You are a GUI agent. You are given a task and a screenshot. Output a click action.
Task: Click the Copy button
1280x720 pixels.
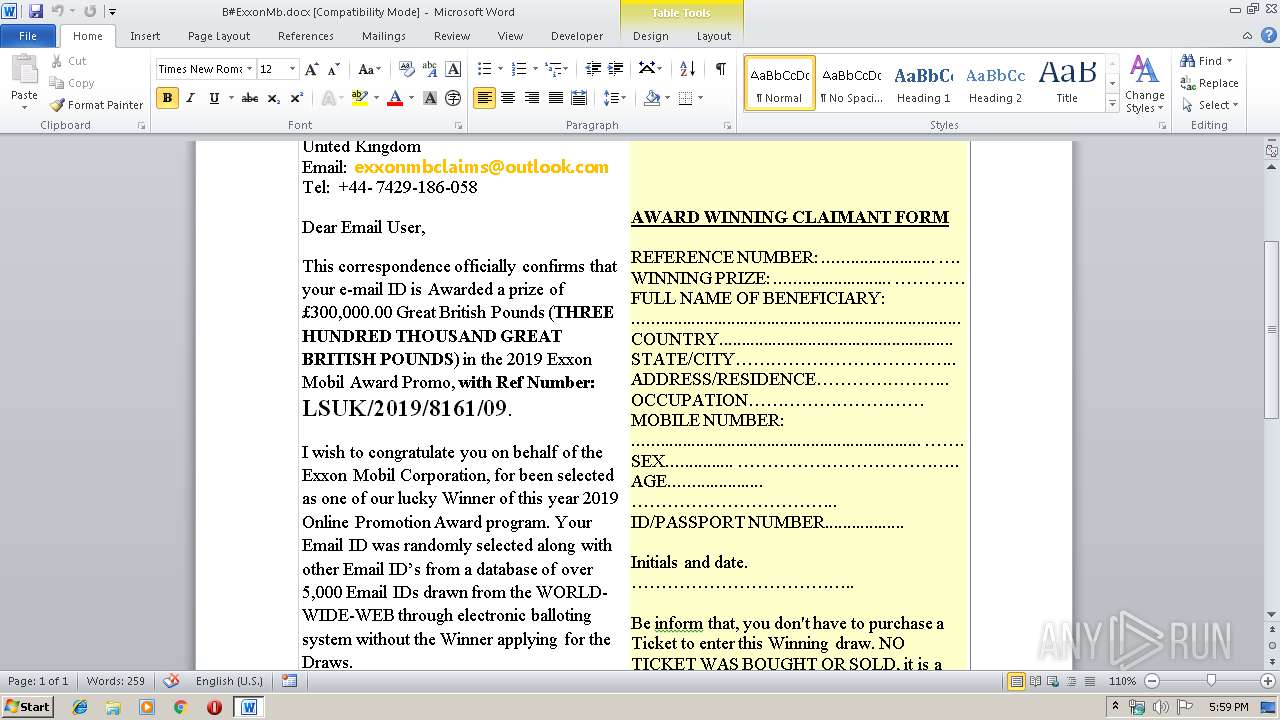coord(72,83)
